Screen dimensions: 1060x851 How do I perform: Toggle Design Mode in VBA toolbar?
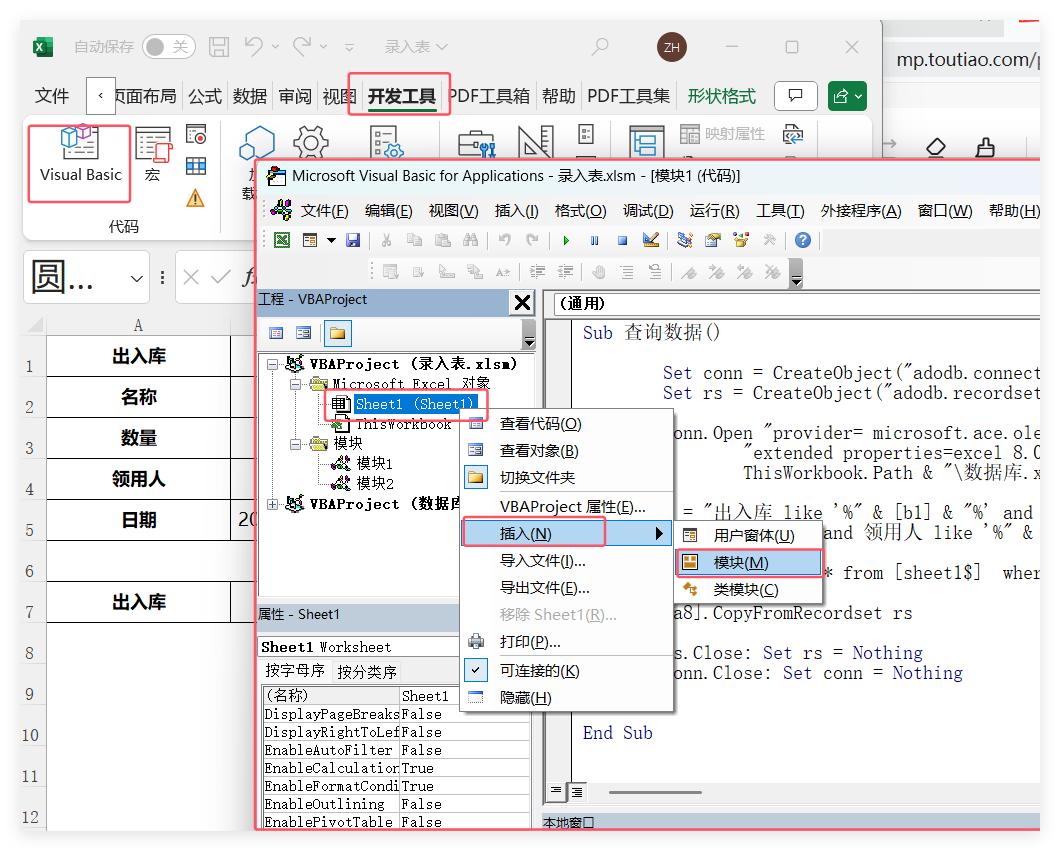tap(651, 240)
